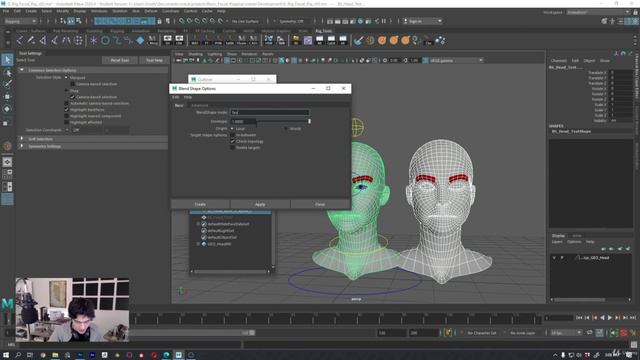Viewport: 640px width, 360px height.
Task: Click the purple square shelf icon
Action: 308,40
